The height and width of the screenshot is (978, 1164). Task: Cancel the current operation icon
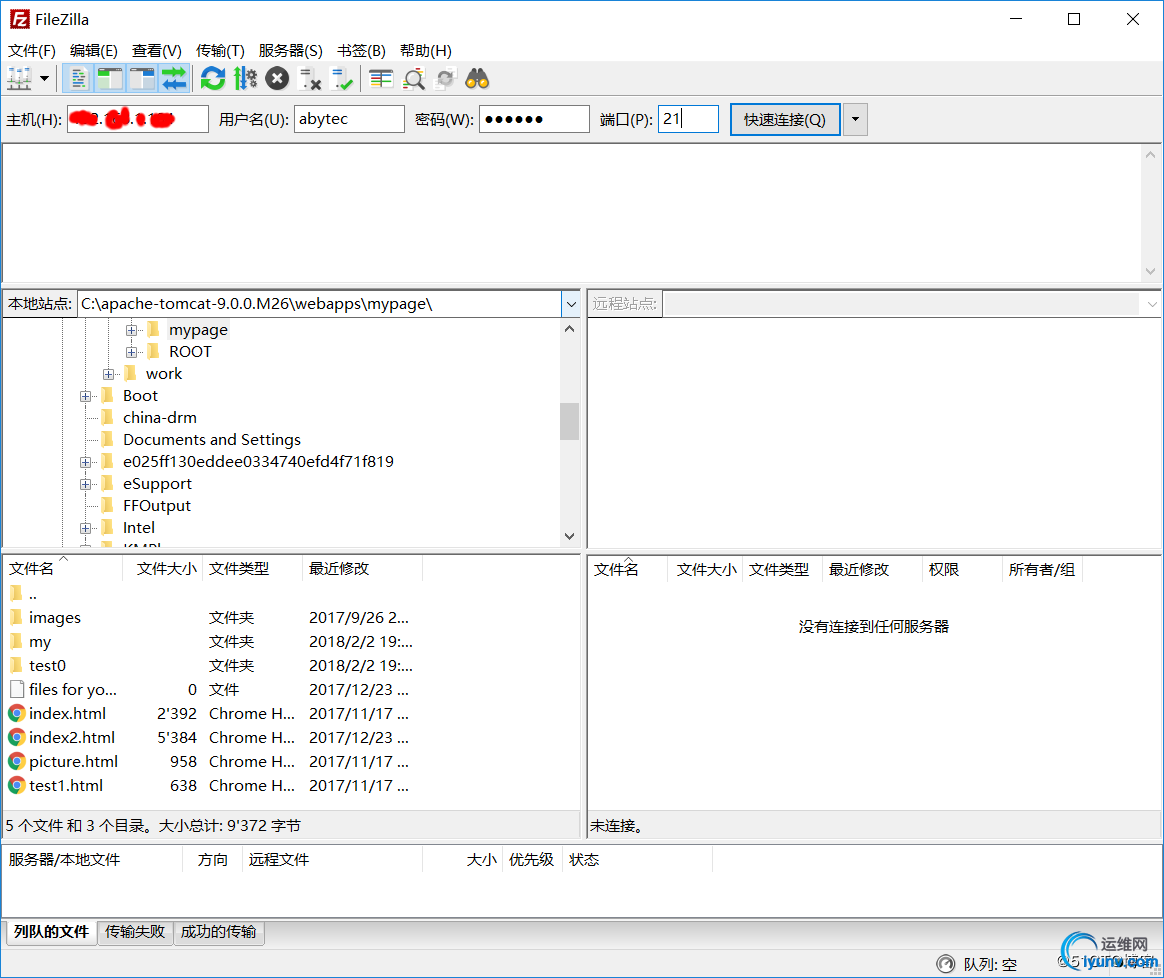point(277,78)
